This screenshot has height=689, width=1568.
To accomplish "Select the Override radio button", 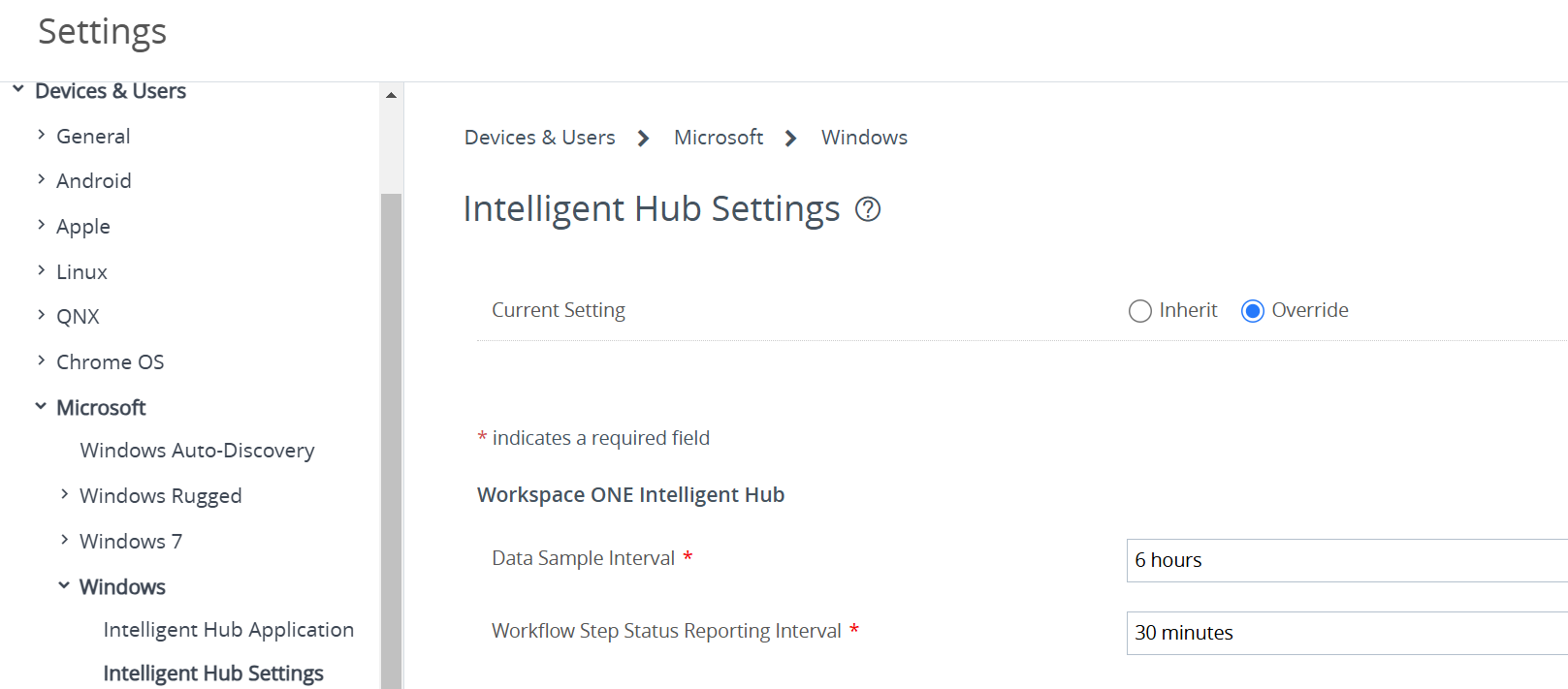I will 1252,310.
